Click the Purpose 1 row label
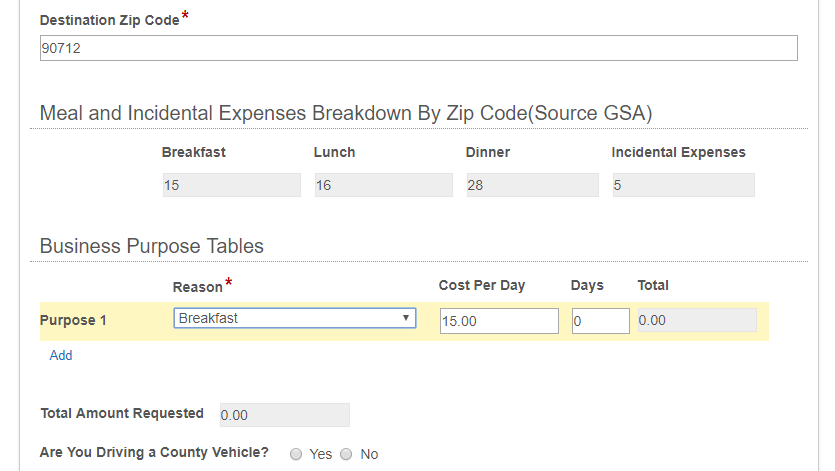835x471 pixels. pyautogui.click(x=73, y=320)
